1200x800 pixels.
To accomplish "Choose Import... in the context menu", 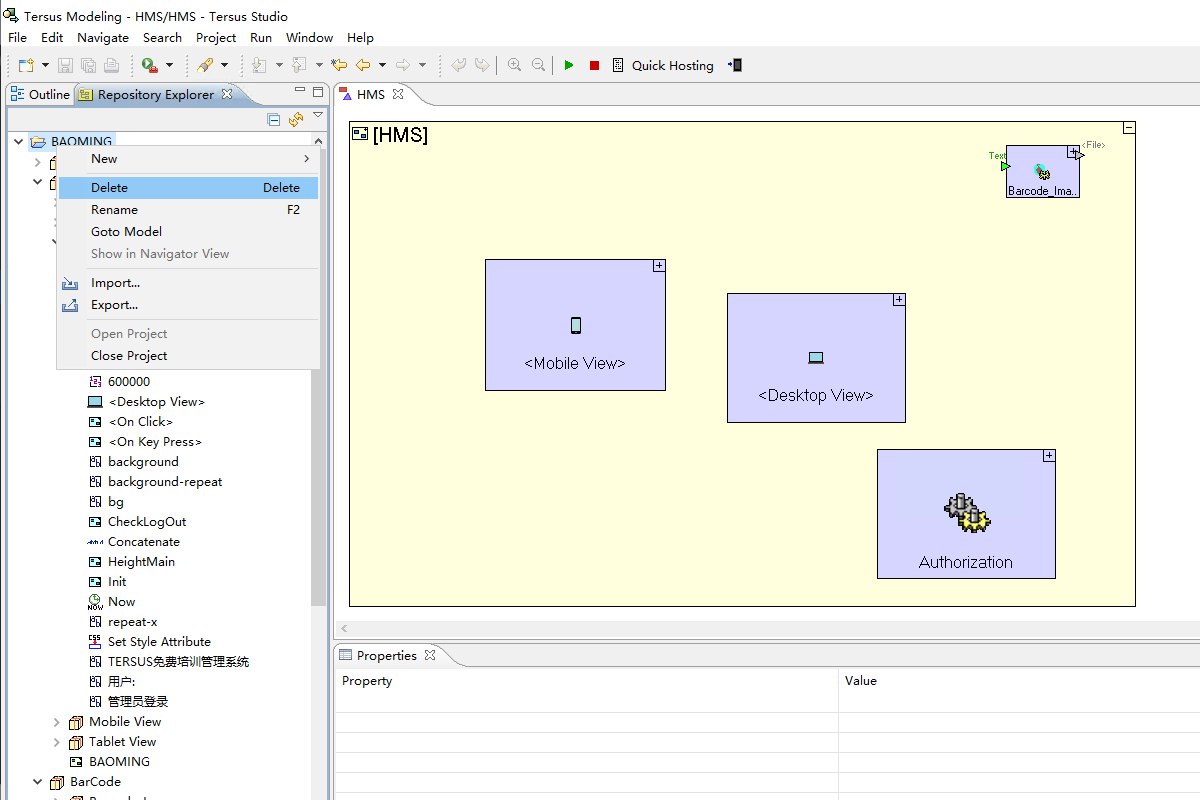I will coord(188,283).
